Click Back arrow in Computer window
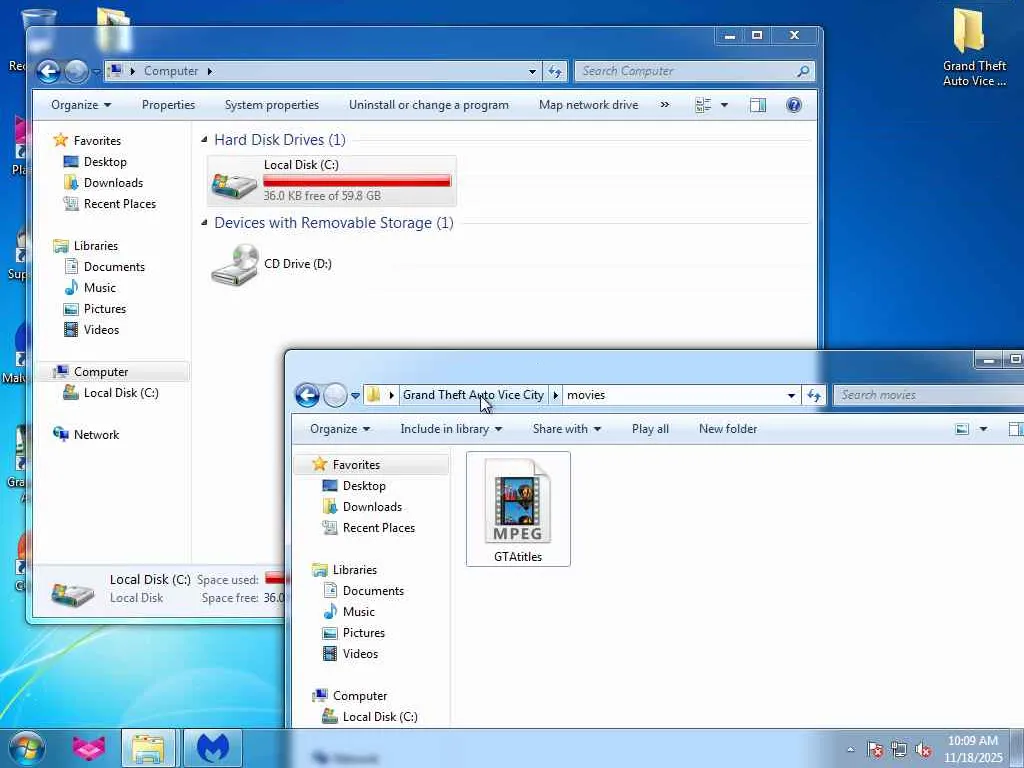The height and width of the screenshot is (768, 1024). [x=48, y=71]
